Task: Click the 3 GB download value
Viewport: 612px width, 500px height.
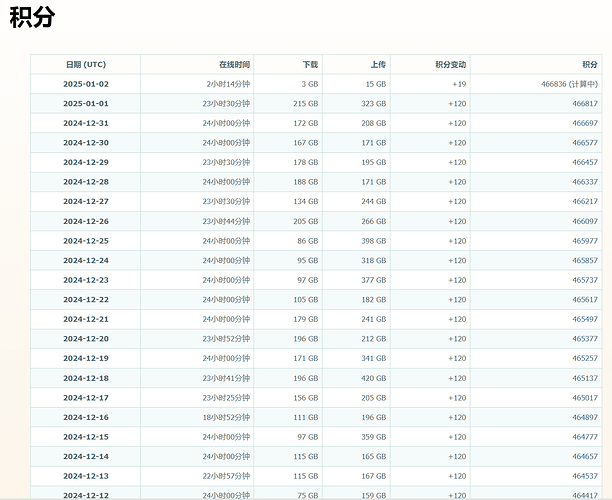Action: coord(310,84)
